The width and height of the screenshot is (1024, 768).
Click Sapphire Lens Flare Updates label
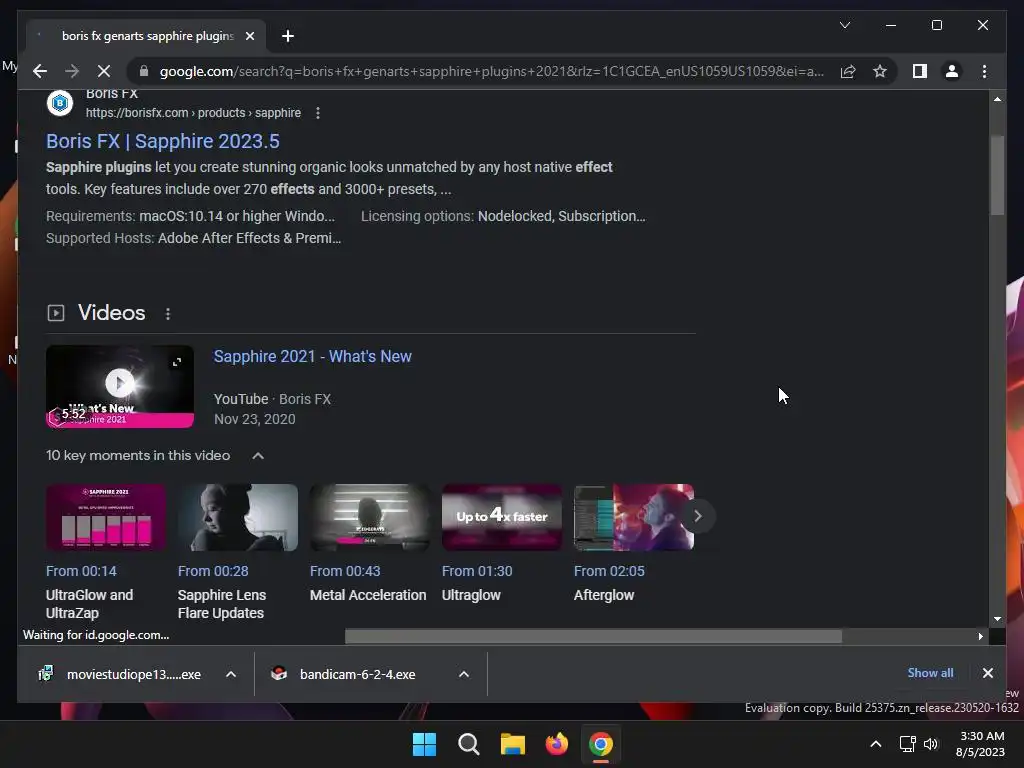click(x=222, y=604)
